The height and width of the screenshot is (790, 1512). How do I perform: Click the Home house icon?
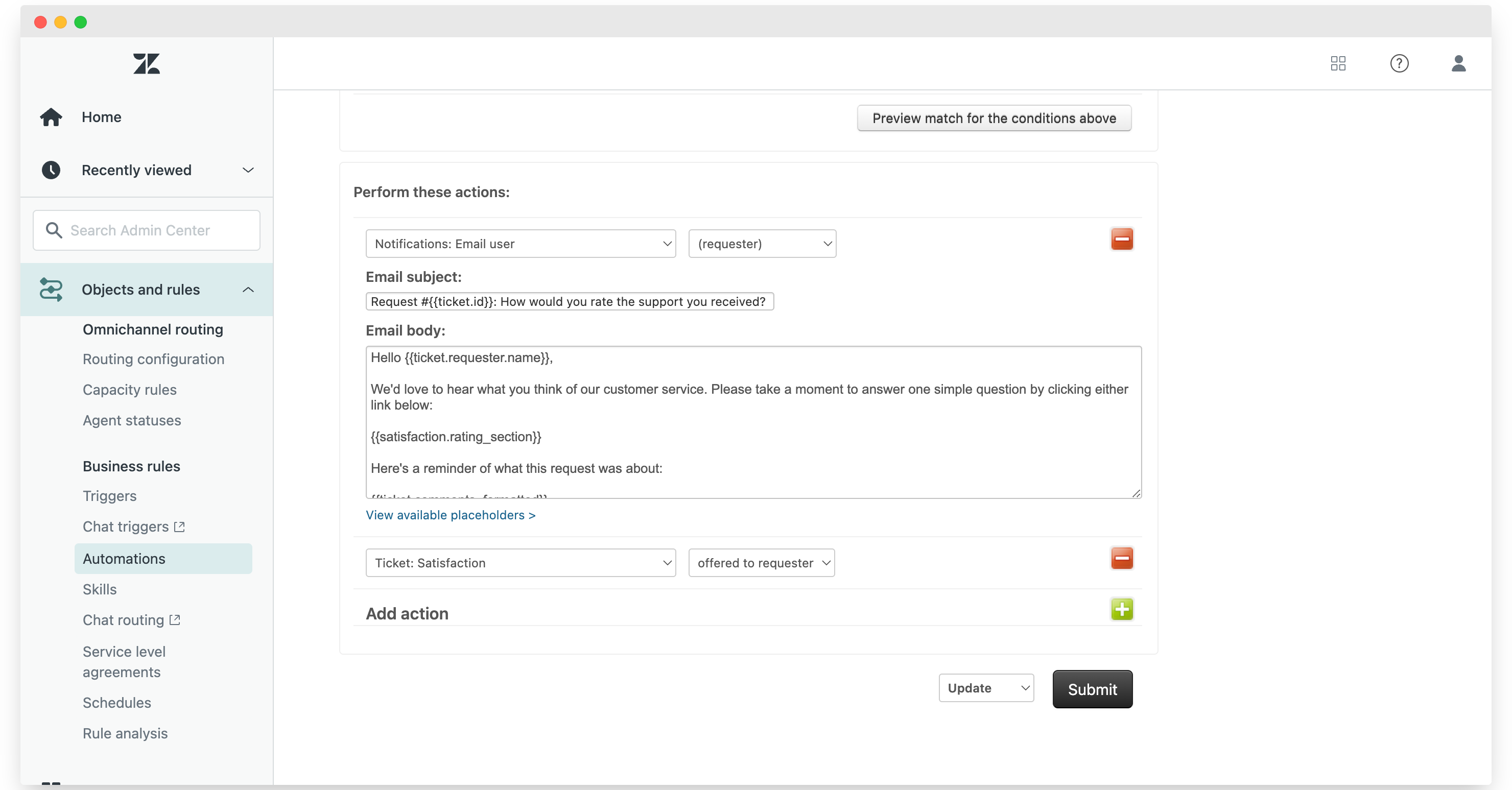pyautogui.click(x=51, y=117)
